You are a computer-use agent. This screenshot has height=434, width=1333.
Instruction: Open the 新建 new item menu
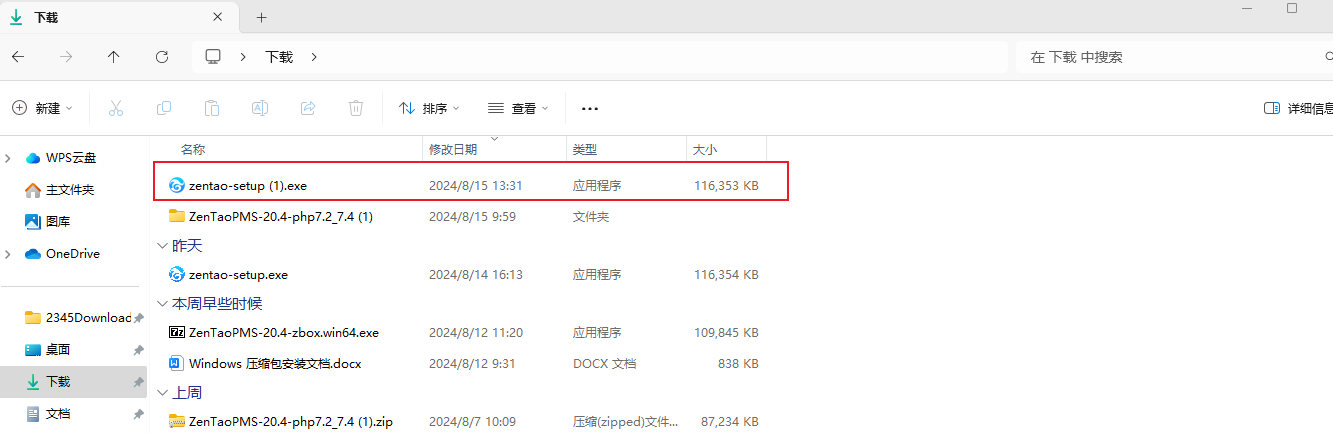click(43, 108)
